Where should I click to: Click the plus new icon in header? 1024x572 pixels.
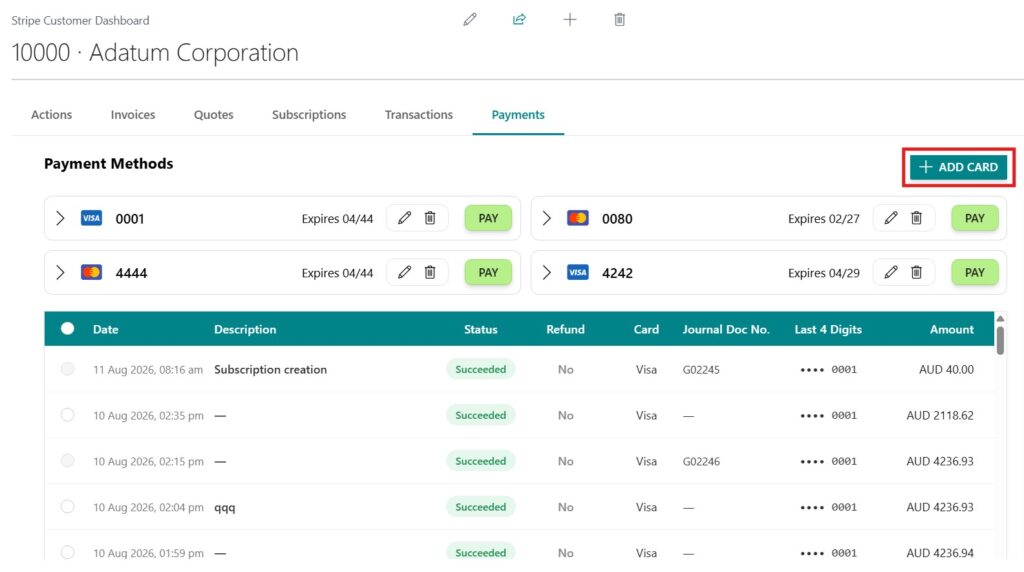point(569,20)
